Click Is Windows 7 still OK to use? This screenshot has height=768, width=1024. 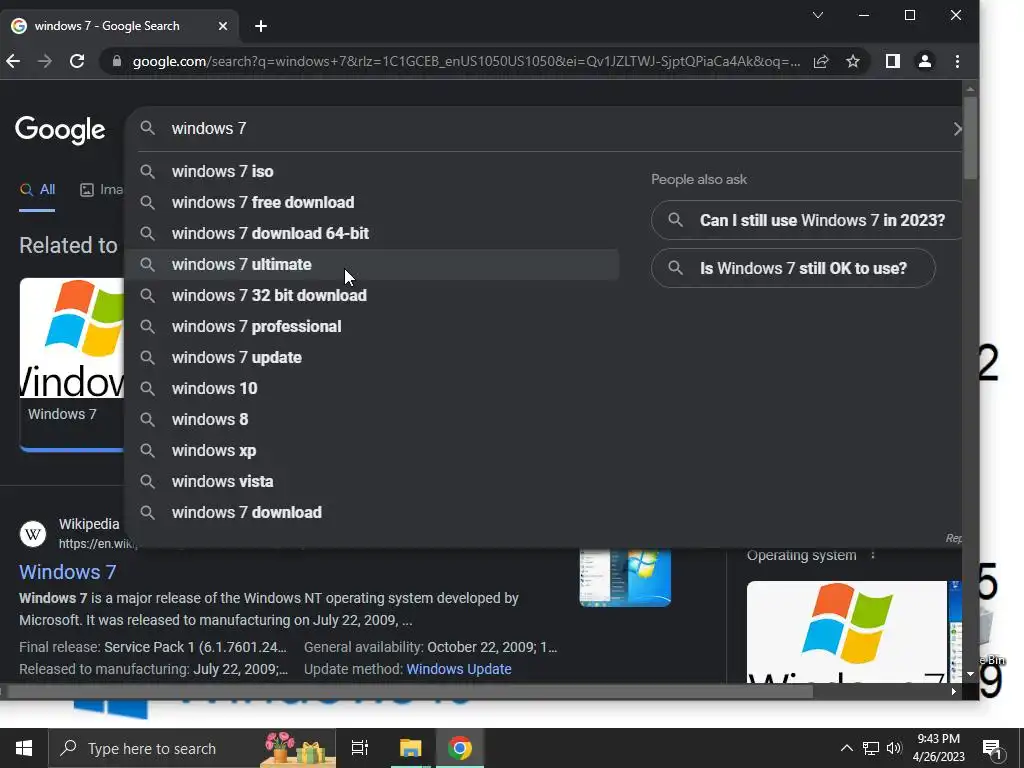tap(793, 268)
